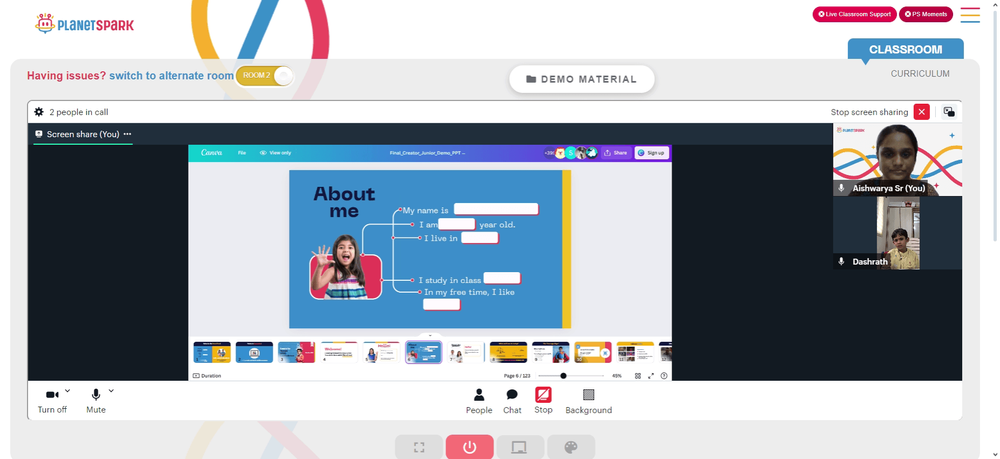Open call settings gear icon
The height and width of the screenshot is (459, 1000).
click(x=39, y=112)
